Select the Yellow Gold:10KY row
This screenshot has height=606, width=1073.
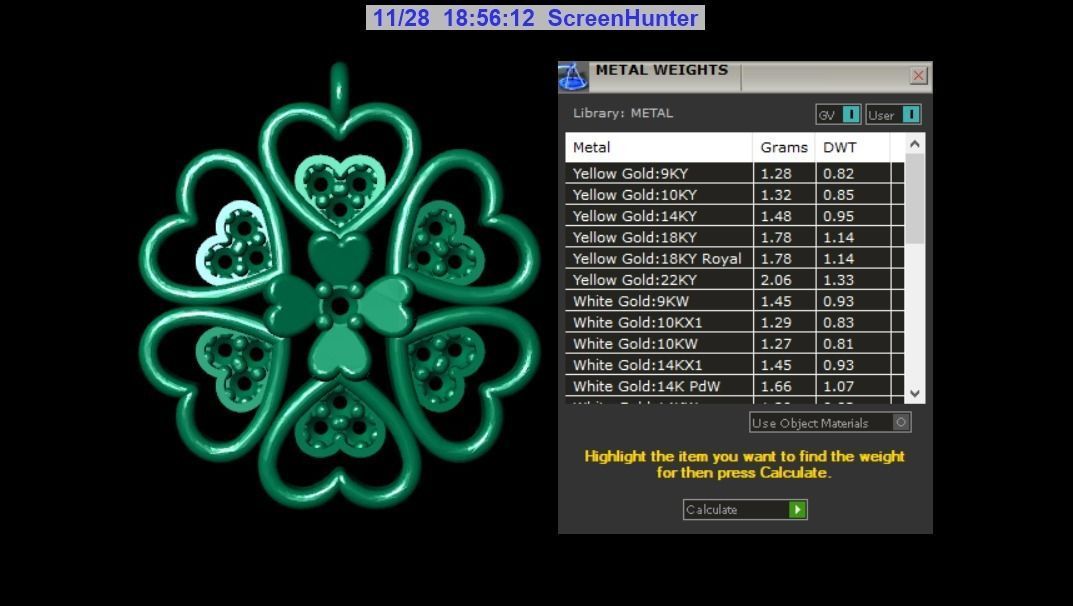tap(734, 194)
